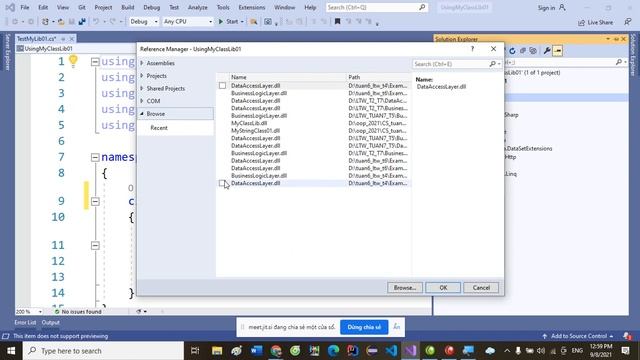Image resolution: width=640 pixels, height=360 pixels.
Task: Click the Redo toolbar icon
Action: pyautogui.click(x=113, y=22)
